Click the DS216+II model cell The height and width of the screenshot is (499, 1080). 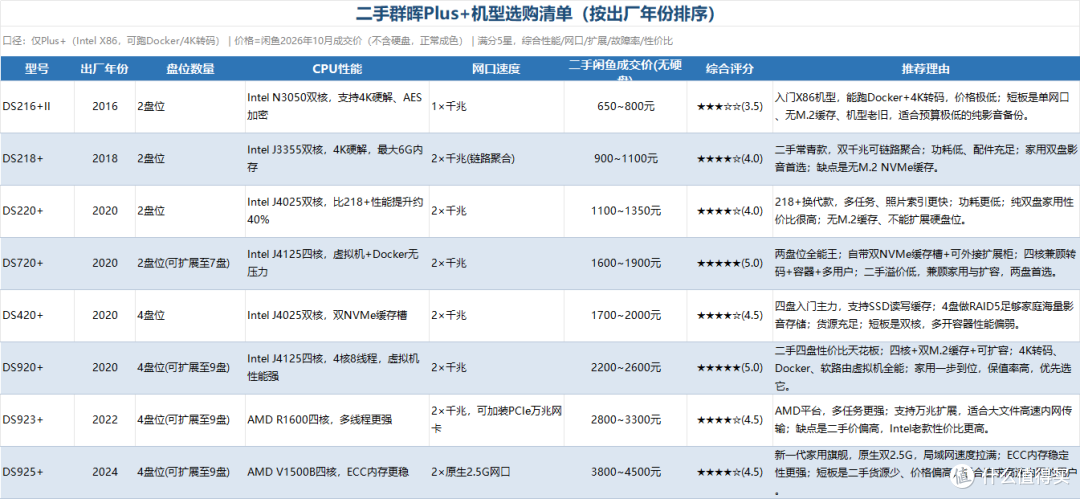[x=37, y=107]
